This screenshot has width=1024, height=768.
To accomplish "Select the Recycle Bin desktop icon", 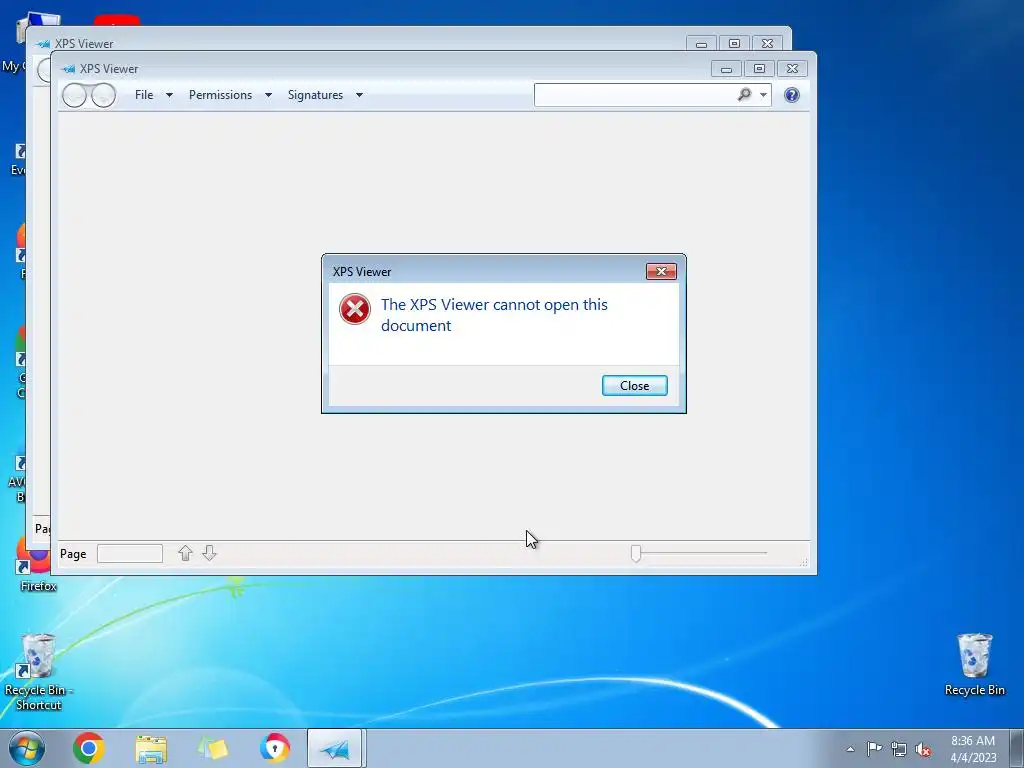I will point(974,665).
